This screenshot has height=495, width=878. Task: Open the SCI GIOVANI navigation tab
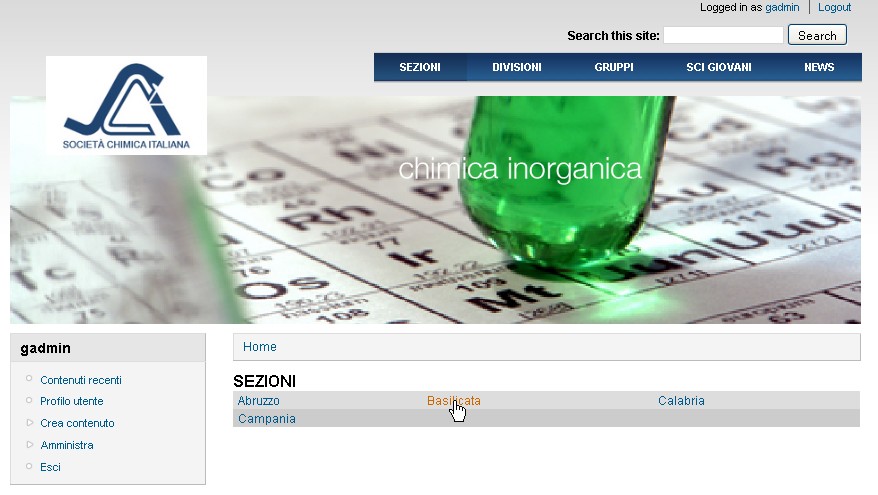[718, 67]
